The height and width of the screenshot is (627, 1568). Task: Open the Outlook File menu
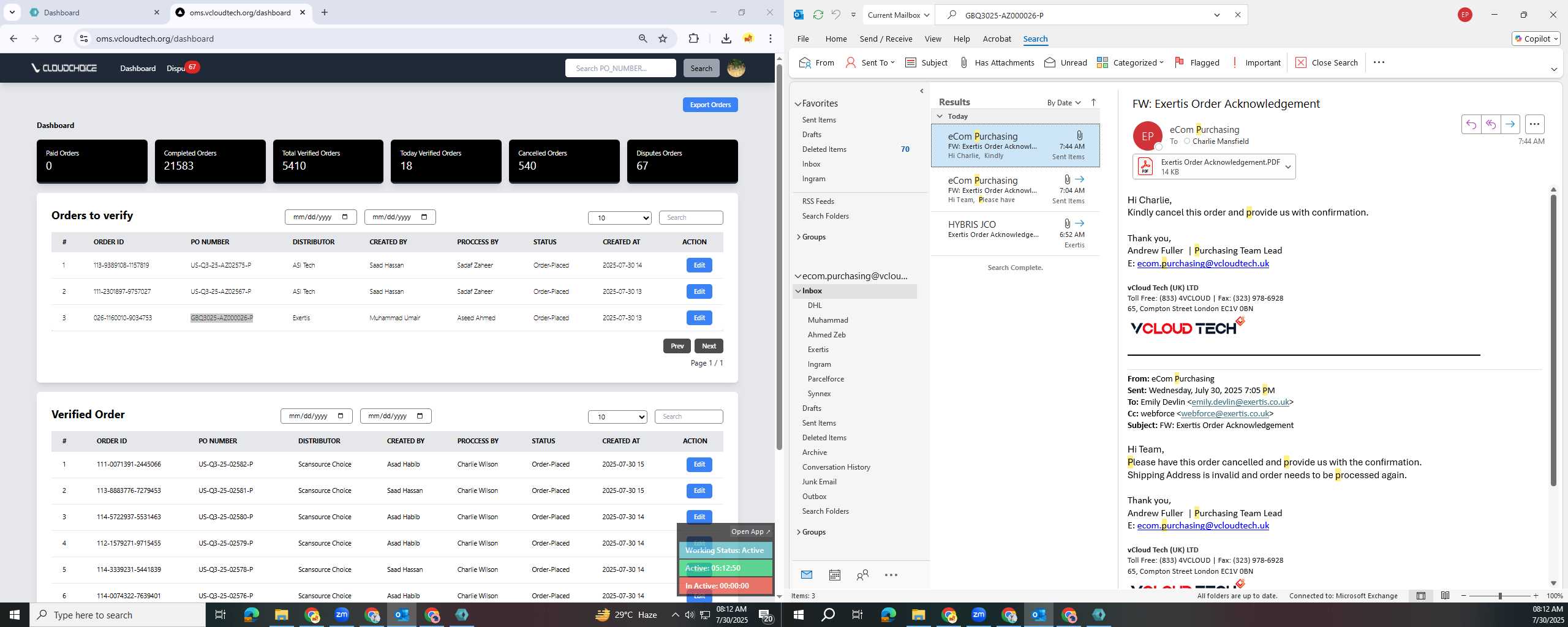[803, 39]
